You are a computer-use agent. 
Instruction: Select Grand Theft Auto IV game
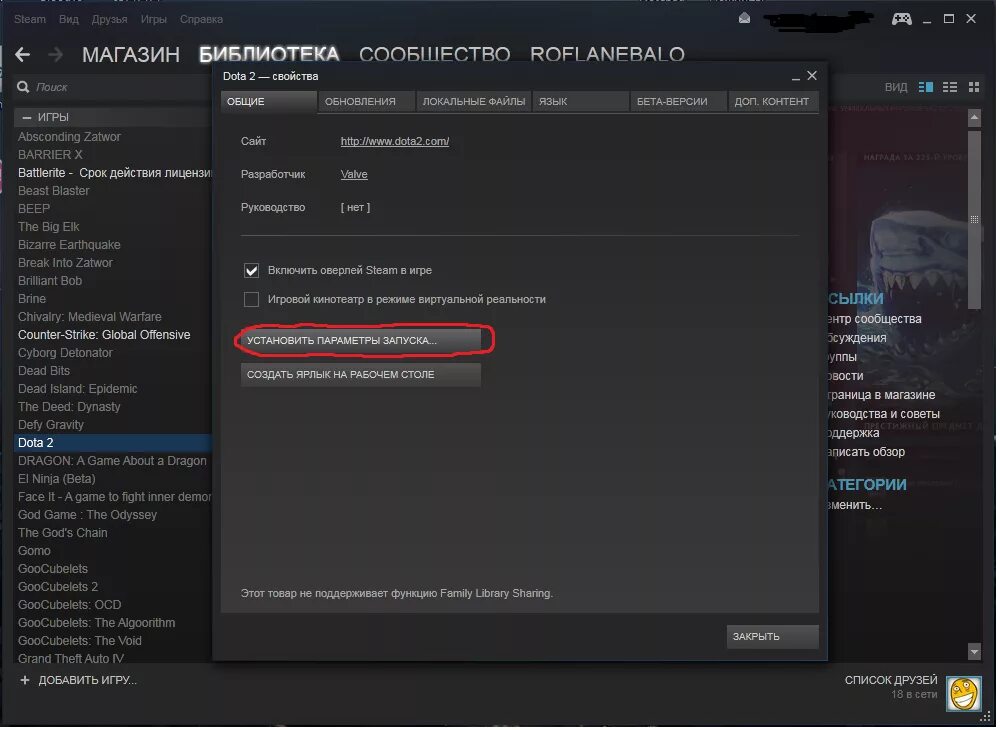click(71, 659)
